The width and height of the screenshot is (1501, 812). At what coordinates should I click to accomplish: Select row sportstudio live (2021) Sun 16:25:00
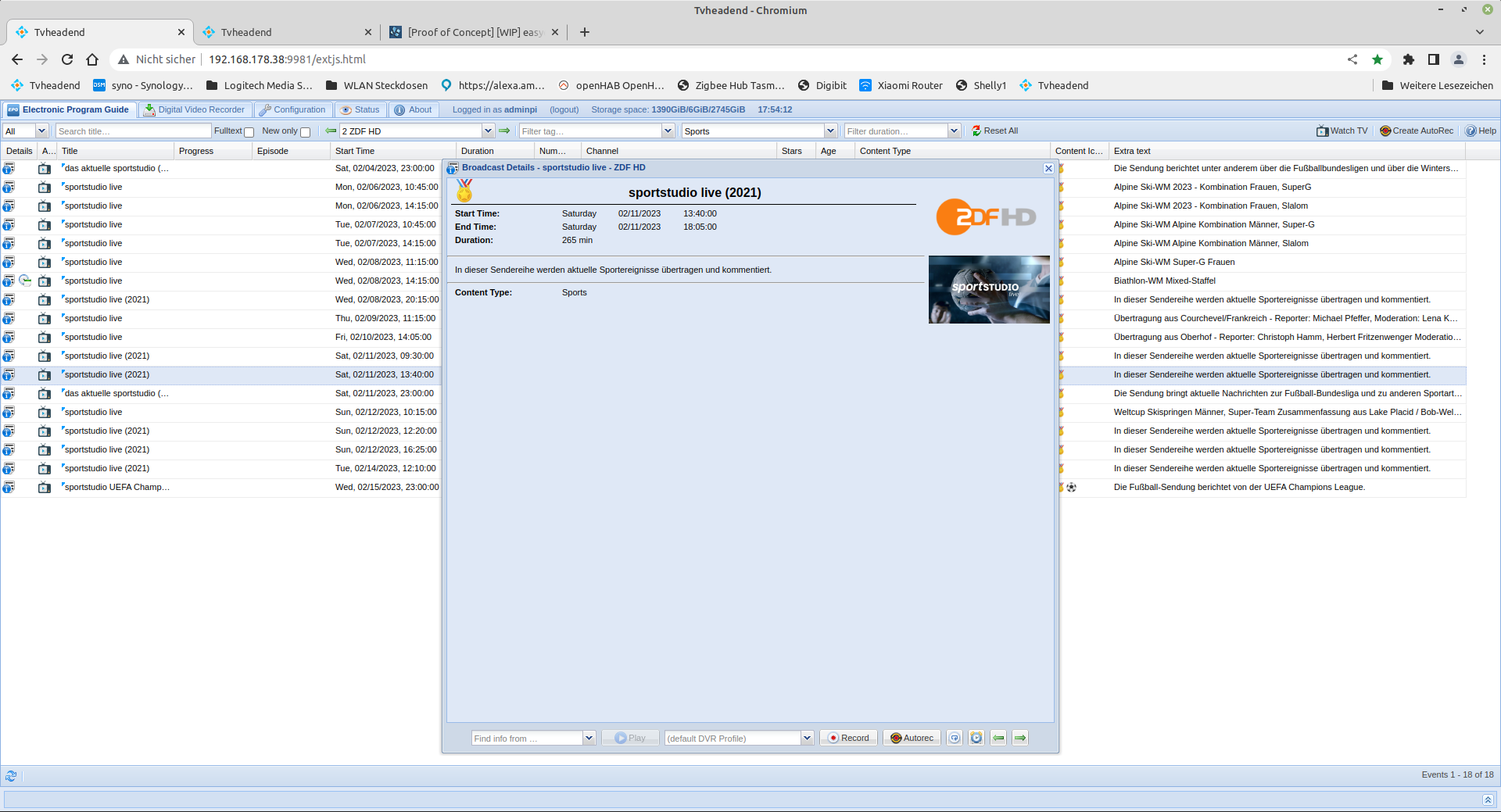[x=220, y=450]
